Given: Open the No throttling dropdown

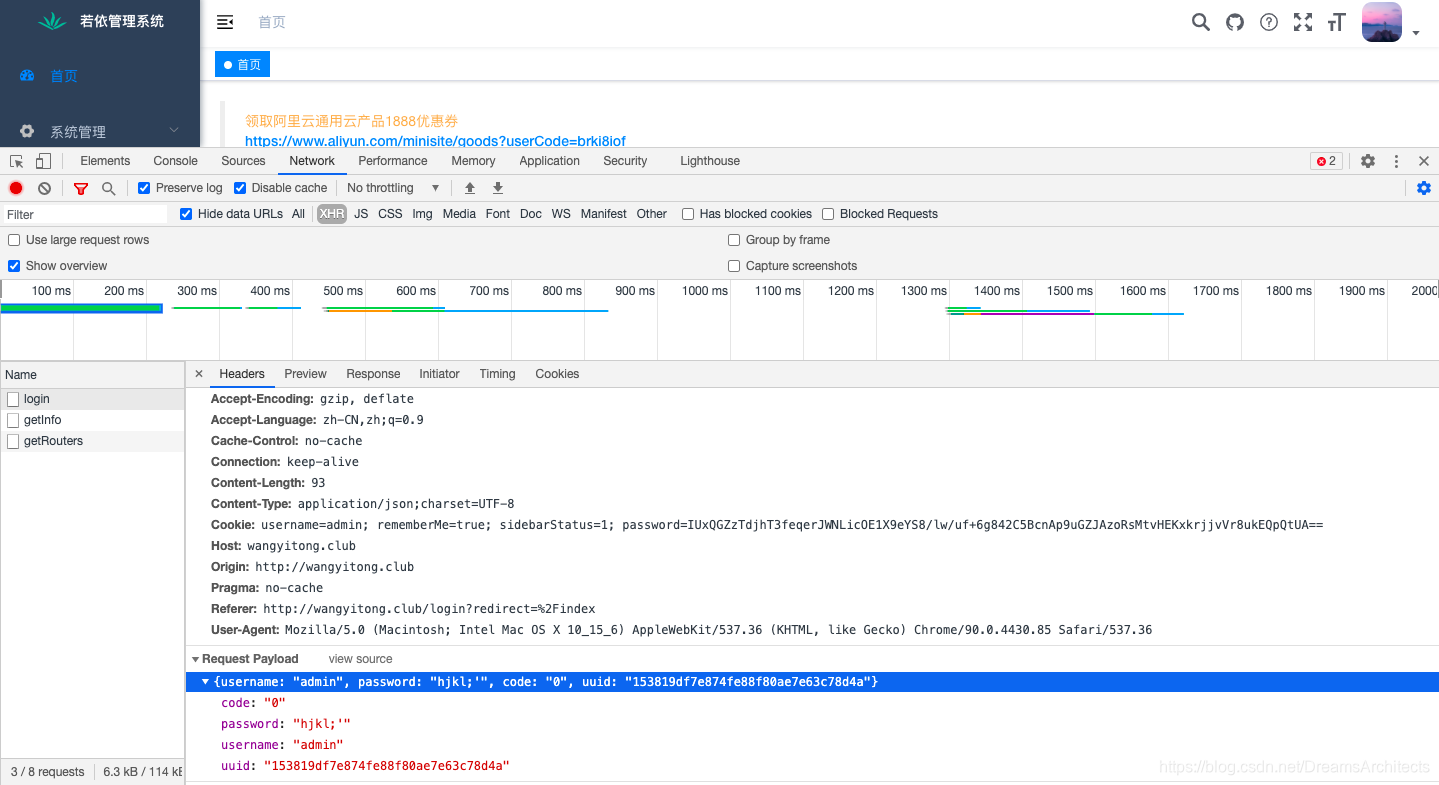Looking at the screenshot, I should point(393,188).
